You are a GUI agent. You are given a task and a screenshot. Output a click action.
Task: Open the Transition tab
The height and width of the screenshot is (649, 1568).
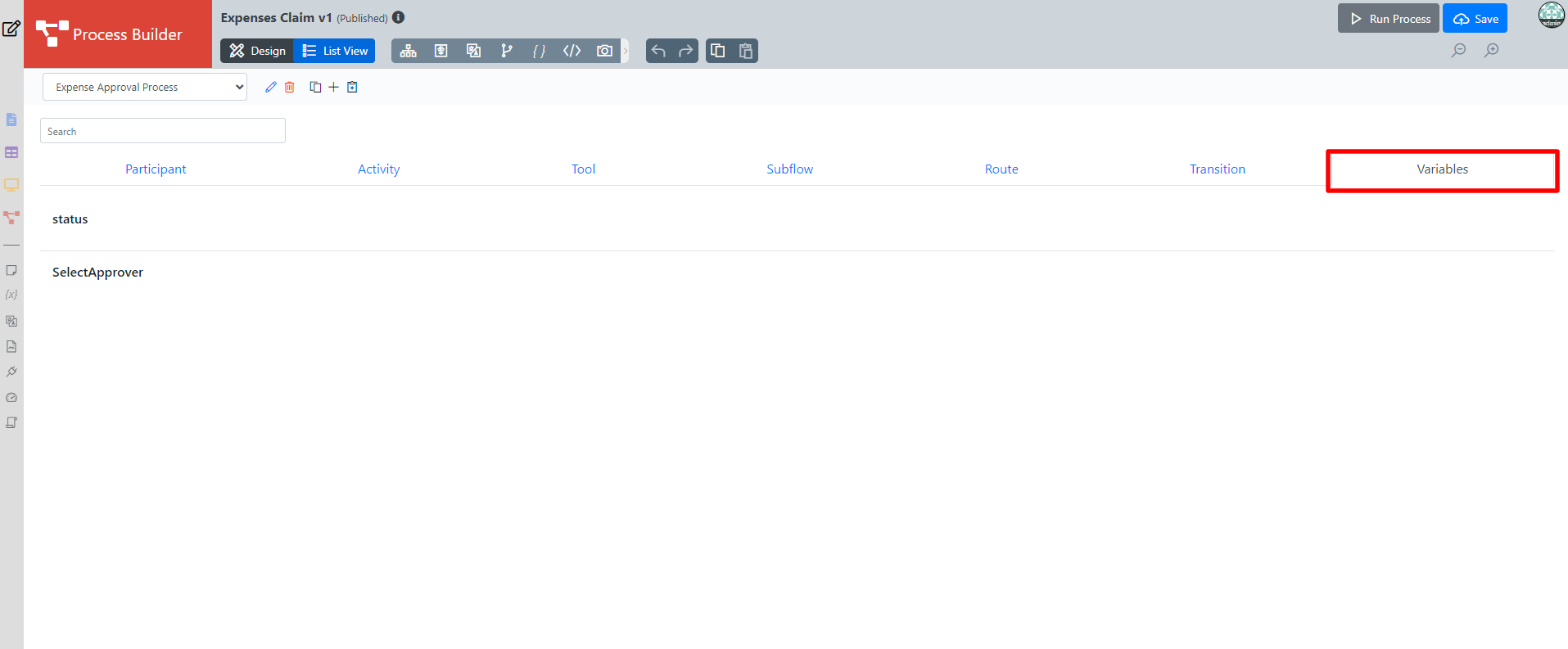pos(1218,169)
